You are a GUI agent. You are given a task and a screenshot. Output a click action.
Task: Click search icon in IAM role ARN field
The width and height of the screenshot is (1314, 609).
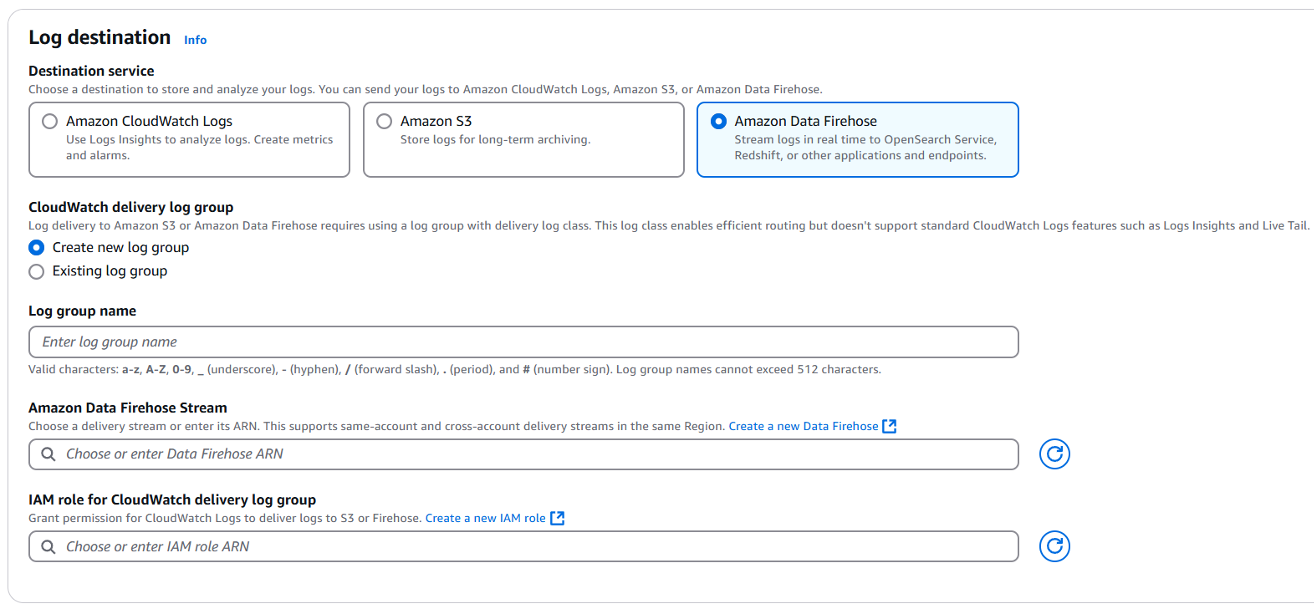(x=48, y=547)
